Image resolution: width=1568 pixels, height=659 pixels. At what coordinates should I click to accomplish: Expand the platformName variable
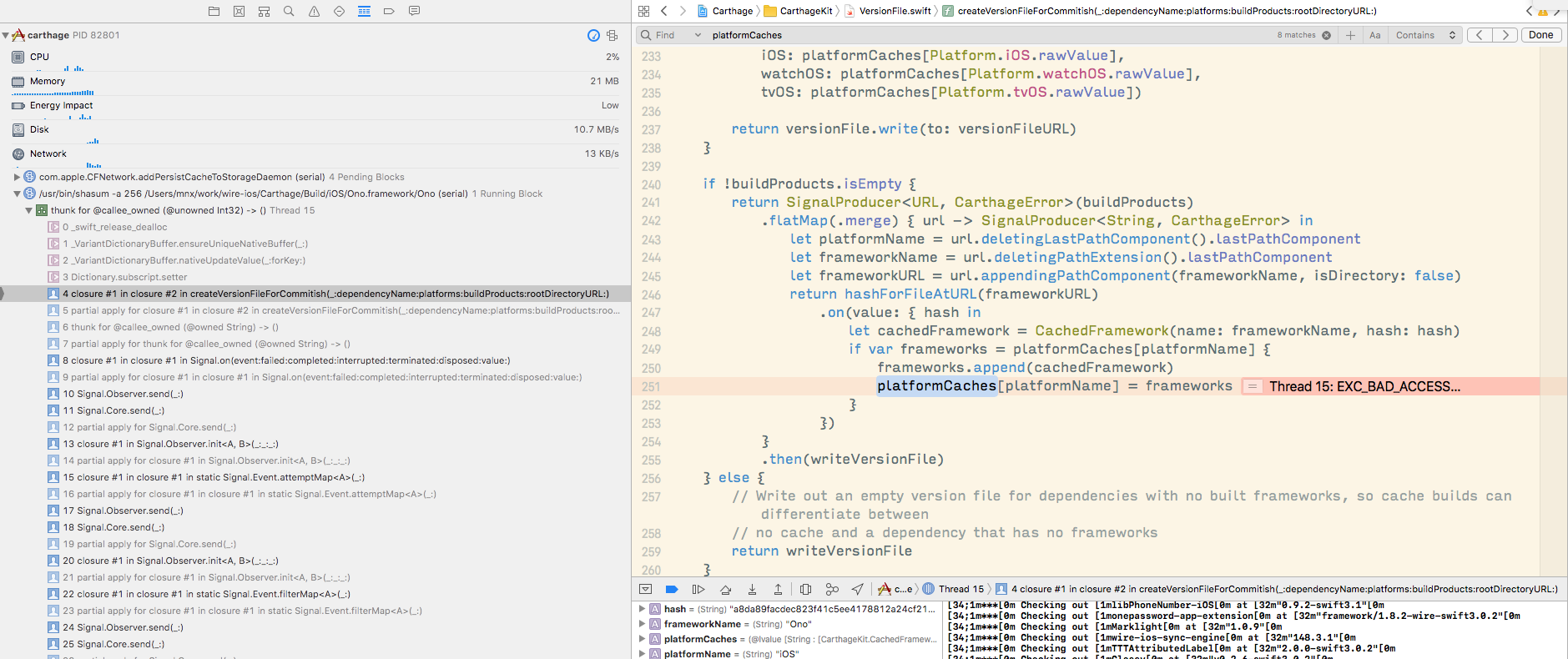coord(642,654)
